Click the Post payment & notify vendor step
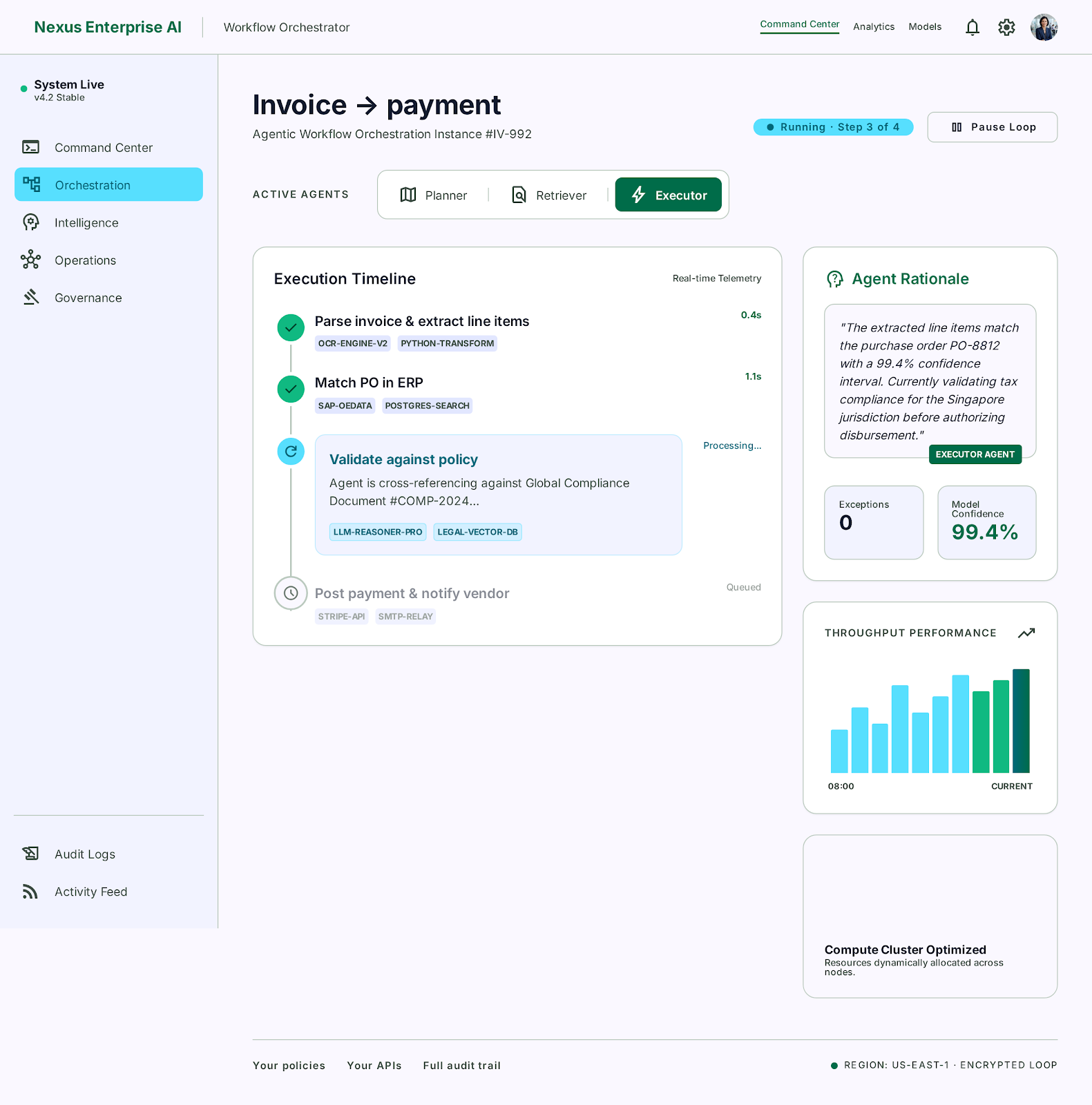1092x1105 pixels. (412, 593)
